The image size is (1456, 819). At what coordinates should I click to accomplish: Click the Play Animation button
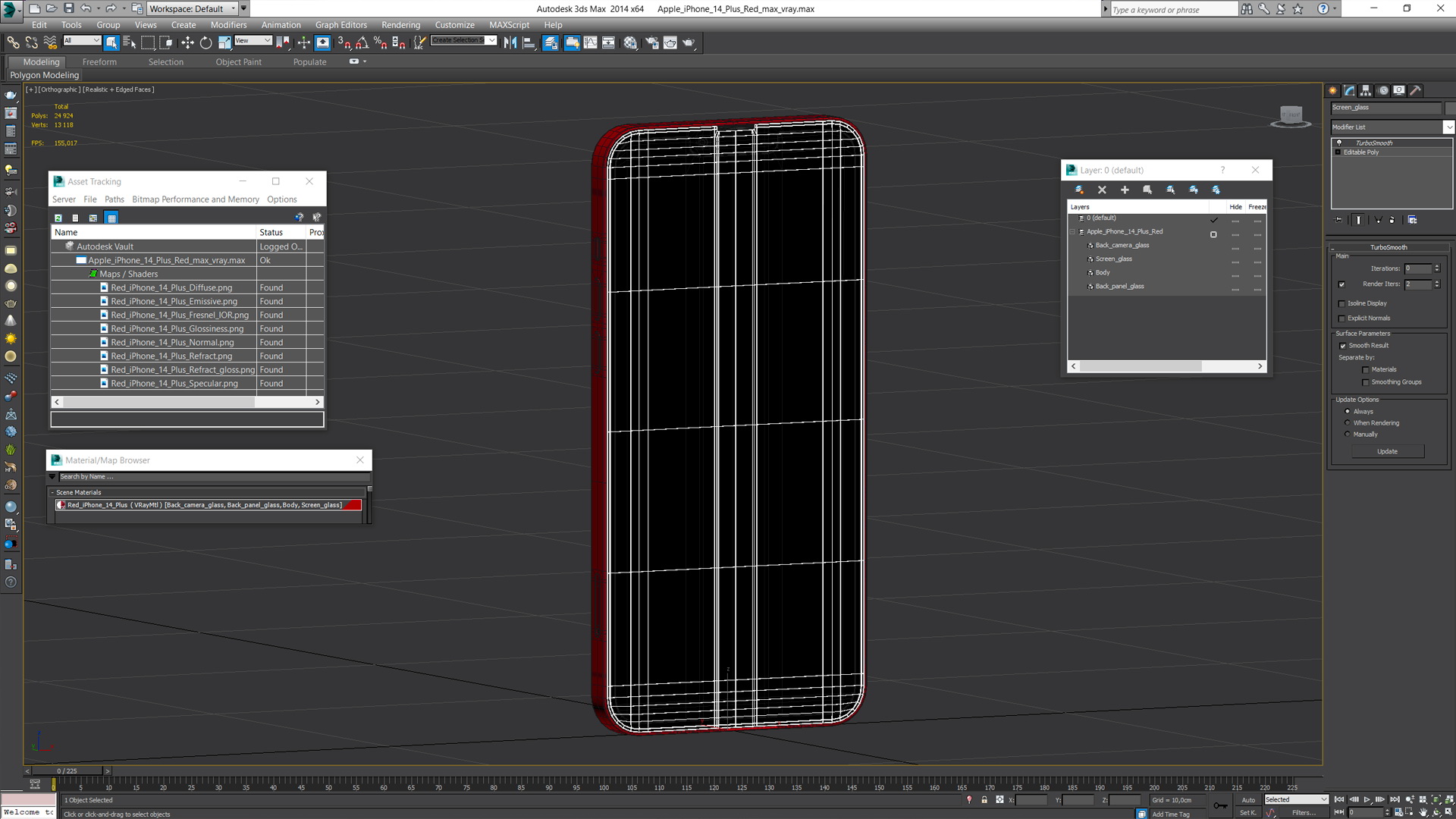1367,799
